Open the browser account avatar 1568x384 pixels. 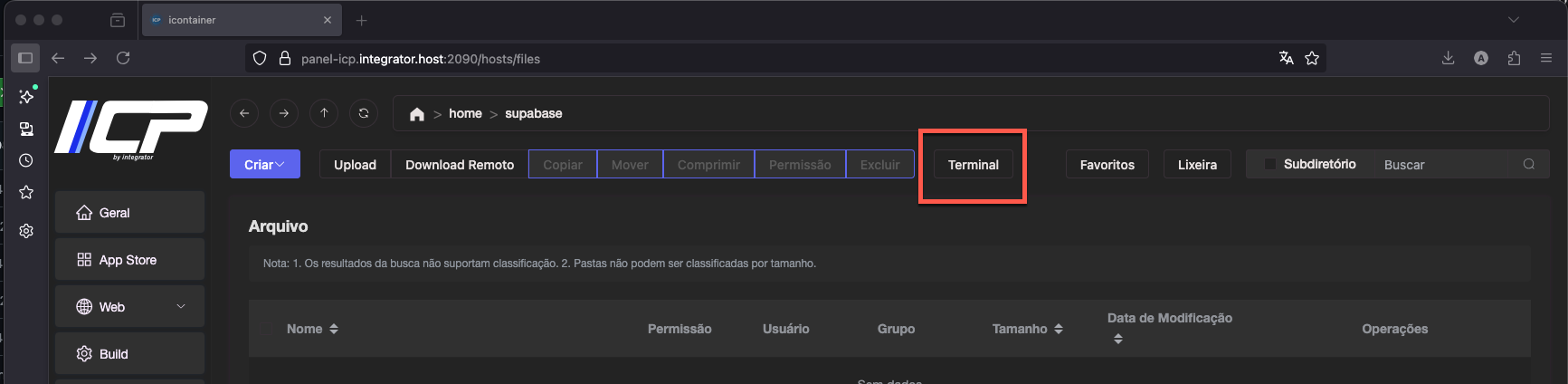pos(1481,58)
